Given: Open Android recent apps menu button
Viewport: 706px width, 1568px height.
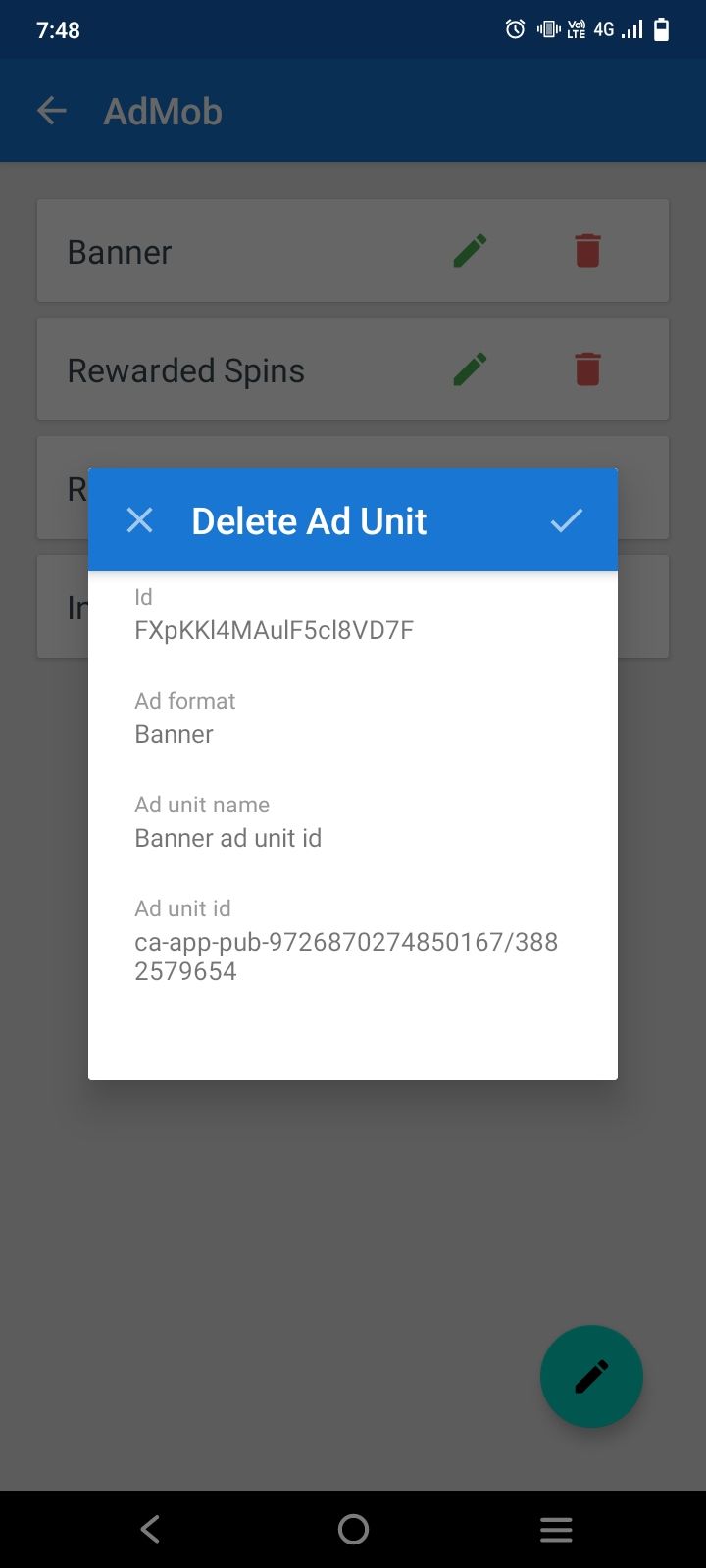Looking at the screenshot, I should click(556, 1529).
